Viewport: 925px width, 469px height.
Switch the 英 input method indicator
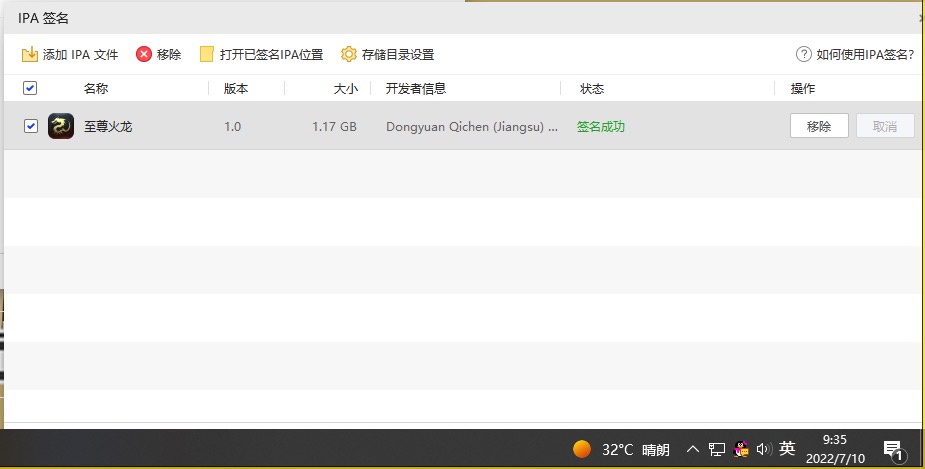click(x=787, y=449)
